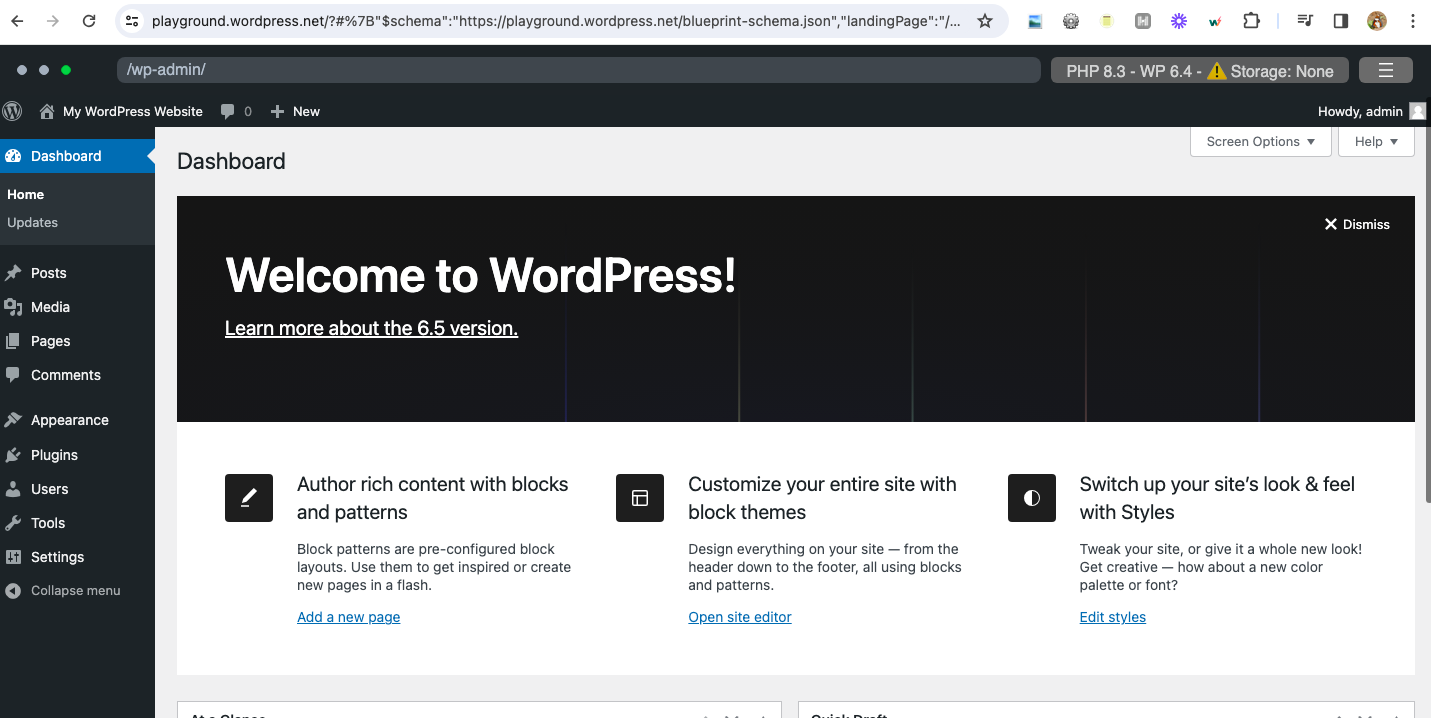Go back using browser back arrow

click(x=17, y=21)
